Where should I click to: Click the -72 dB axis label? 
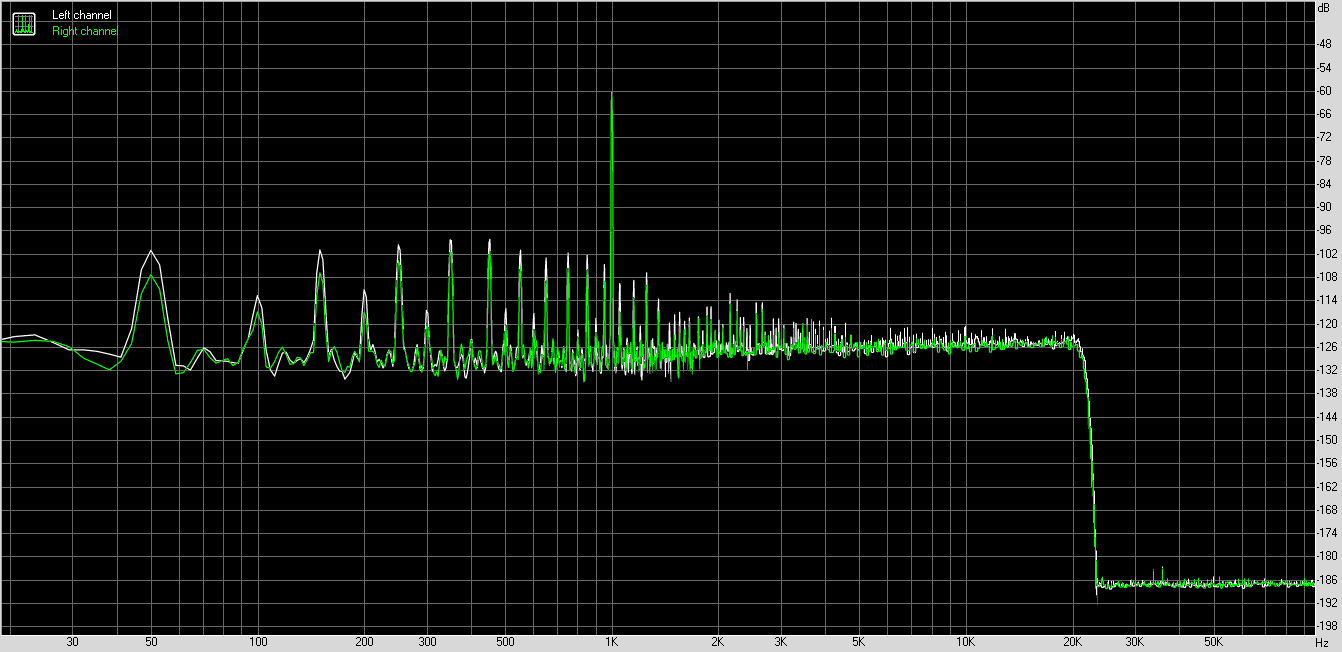click(x=1326, y=137)
